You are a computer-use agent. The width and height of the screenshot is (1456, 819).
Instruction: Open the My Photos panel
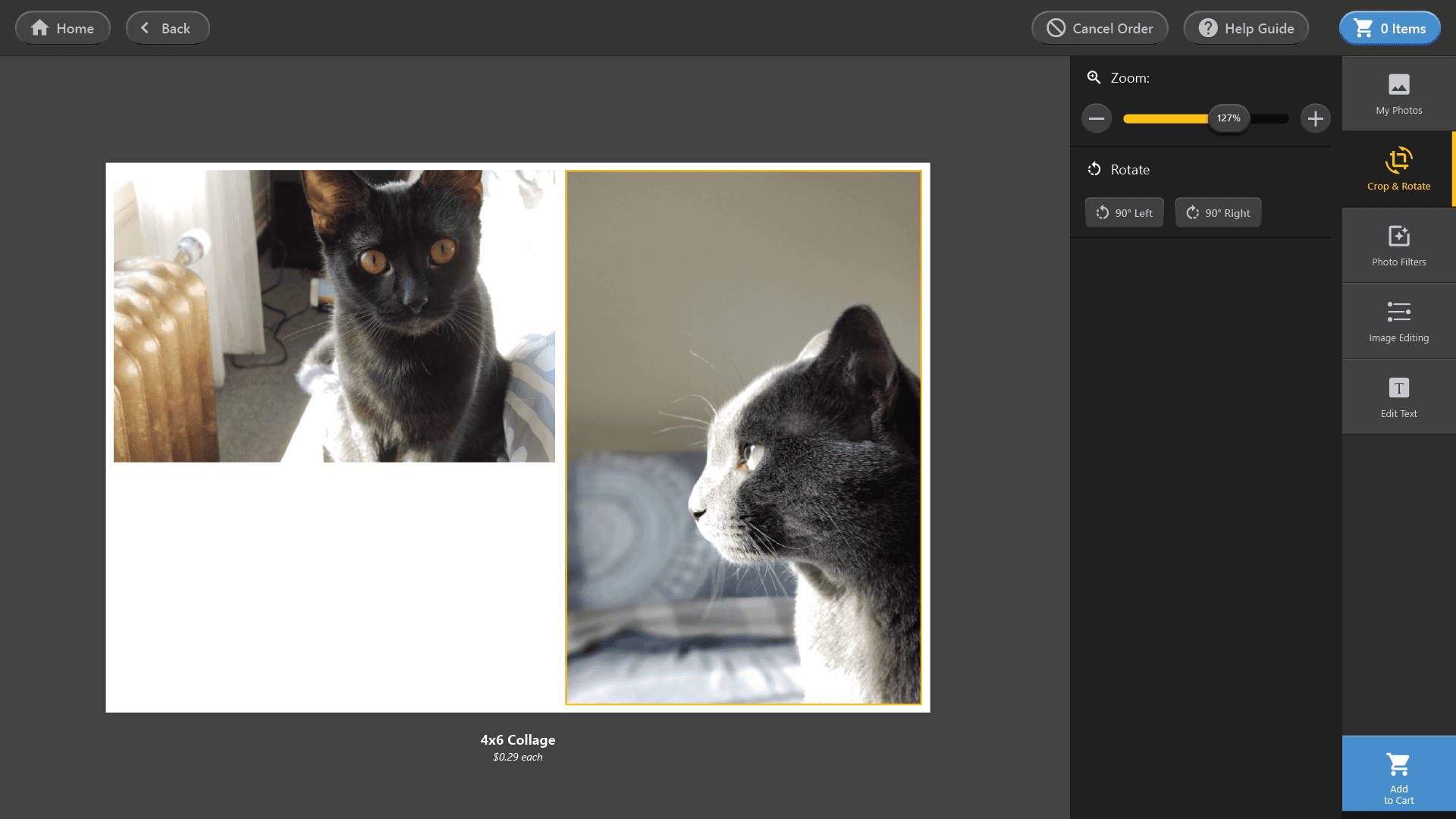[x=1398, y=93]
